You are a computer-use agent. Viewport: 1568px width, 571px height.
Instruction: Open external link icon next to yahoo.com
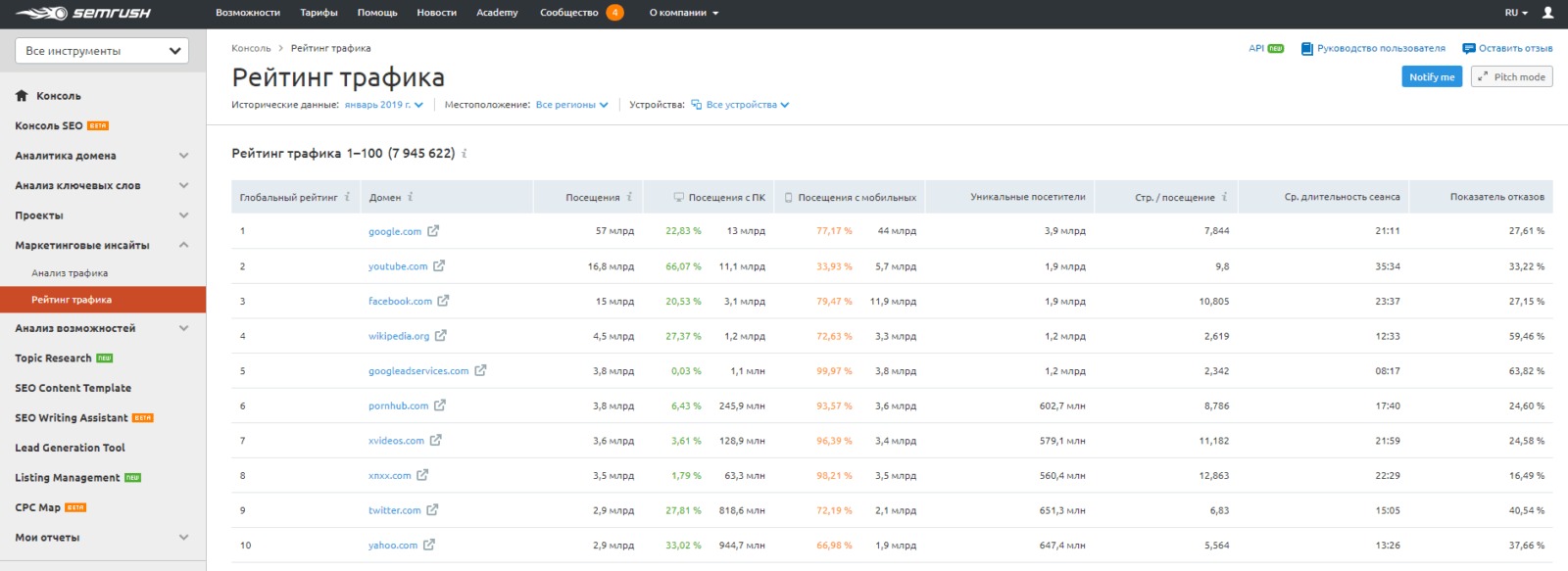[429, 545]
